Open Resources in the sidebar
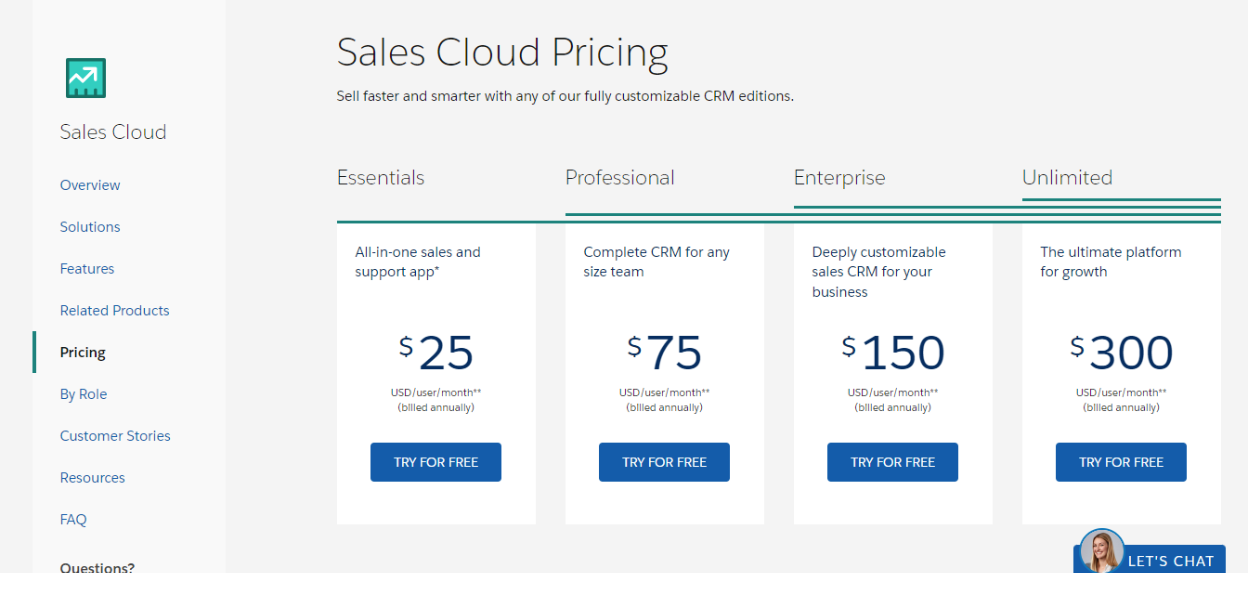This screenshot has height=594, width=1252. 93,478
